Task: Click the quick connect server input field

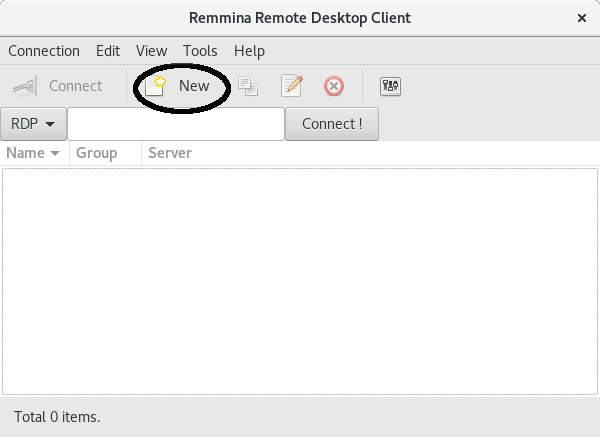Action: point(176,124)
